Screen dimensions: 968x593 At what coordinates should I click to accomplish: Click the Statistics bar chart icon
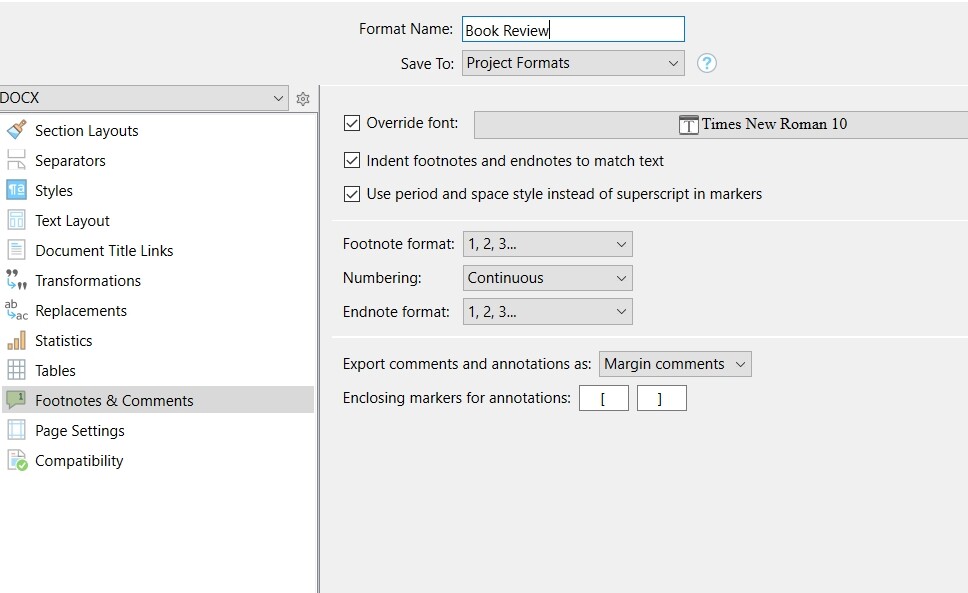tap(16, 340)
